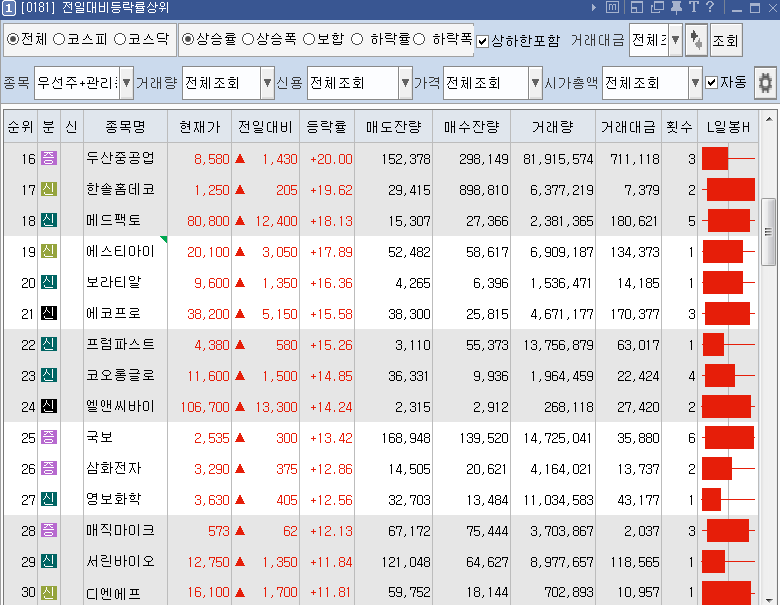Click the 매도잔량 column header
This screenshot has width=780, height=605.
coord(393,127)
